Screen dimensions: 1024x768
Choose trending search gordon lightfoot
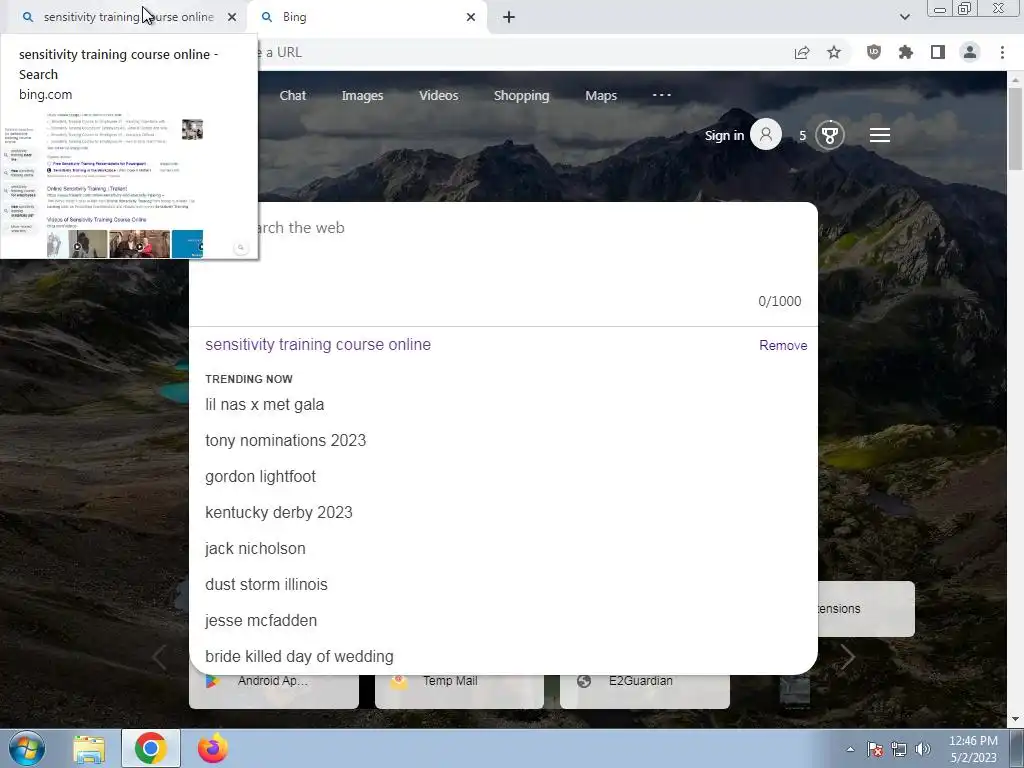[x=261, y=477]
